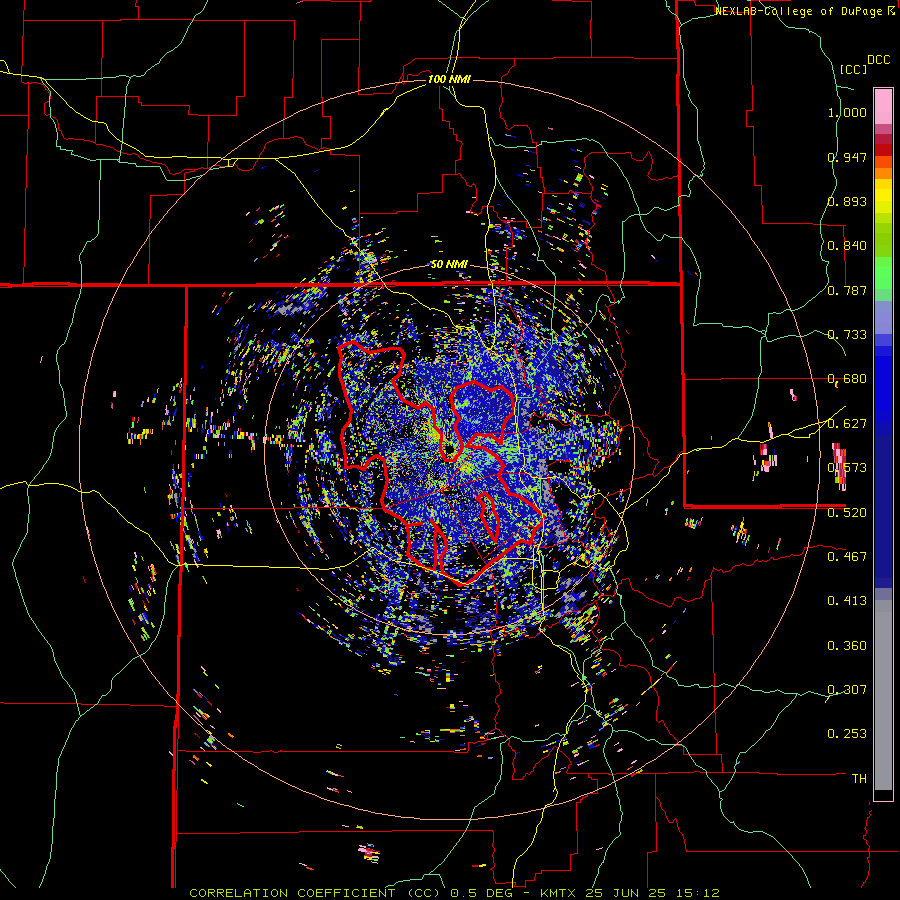The image size is (900, 900).
Task: Click the 0.467 scale value
Action: (x=847, y=557)
